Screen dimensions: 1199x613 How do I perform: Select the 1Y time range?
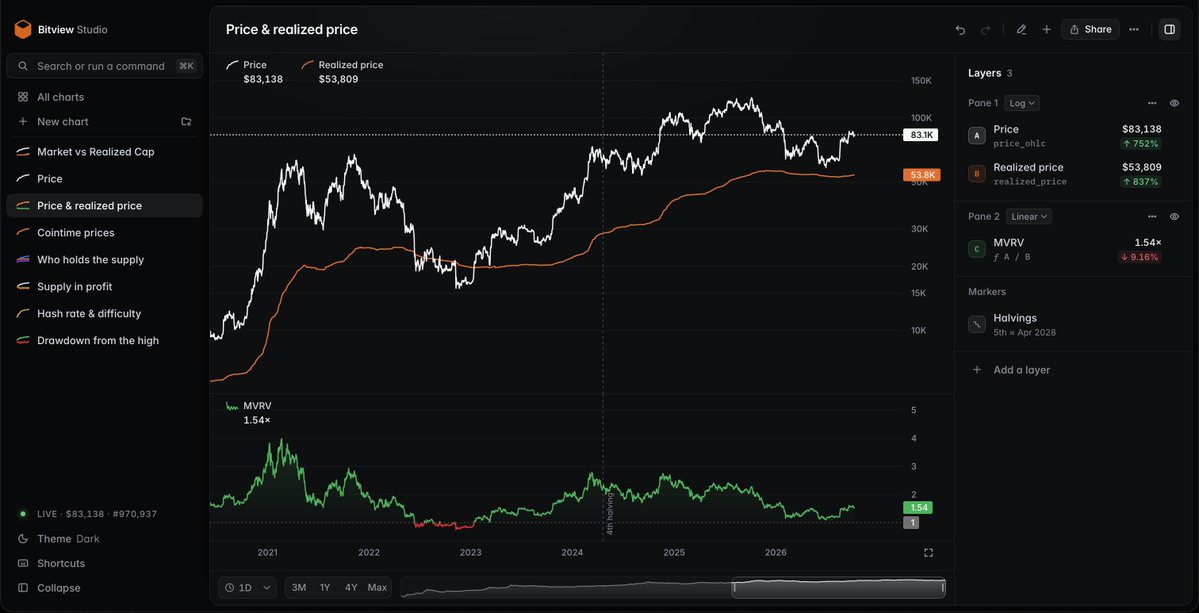pos(325,588)
